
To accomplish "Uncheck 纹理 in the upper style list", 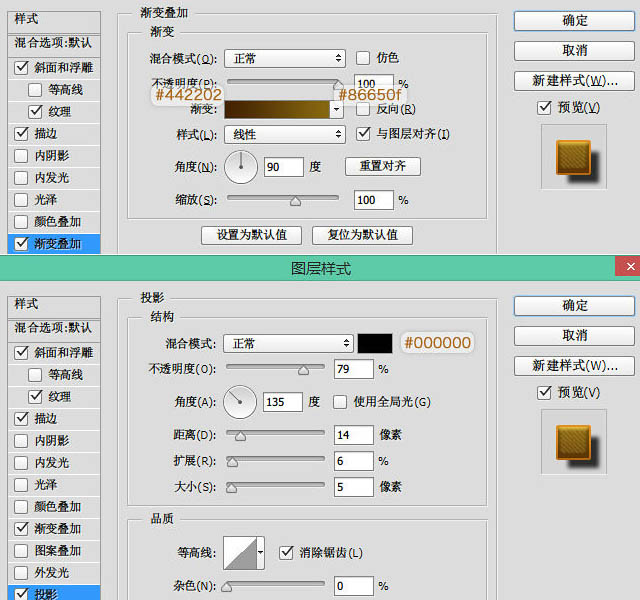I will pyautogui.click(x=35, y=111).
